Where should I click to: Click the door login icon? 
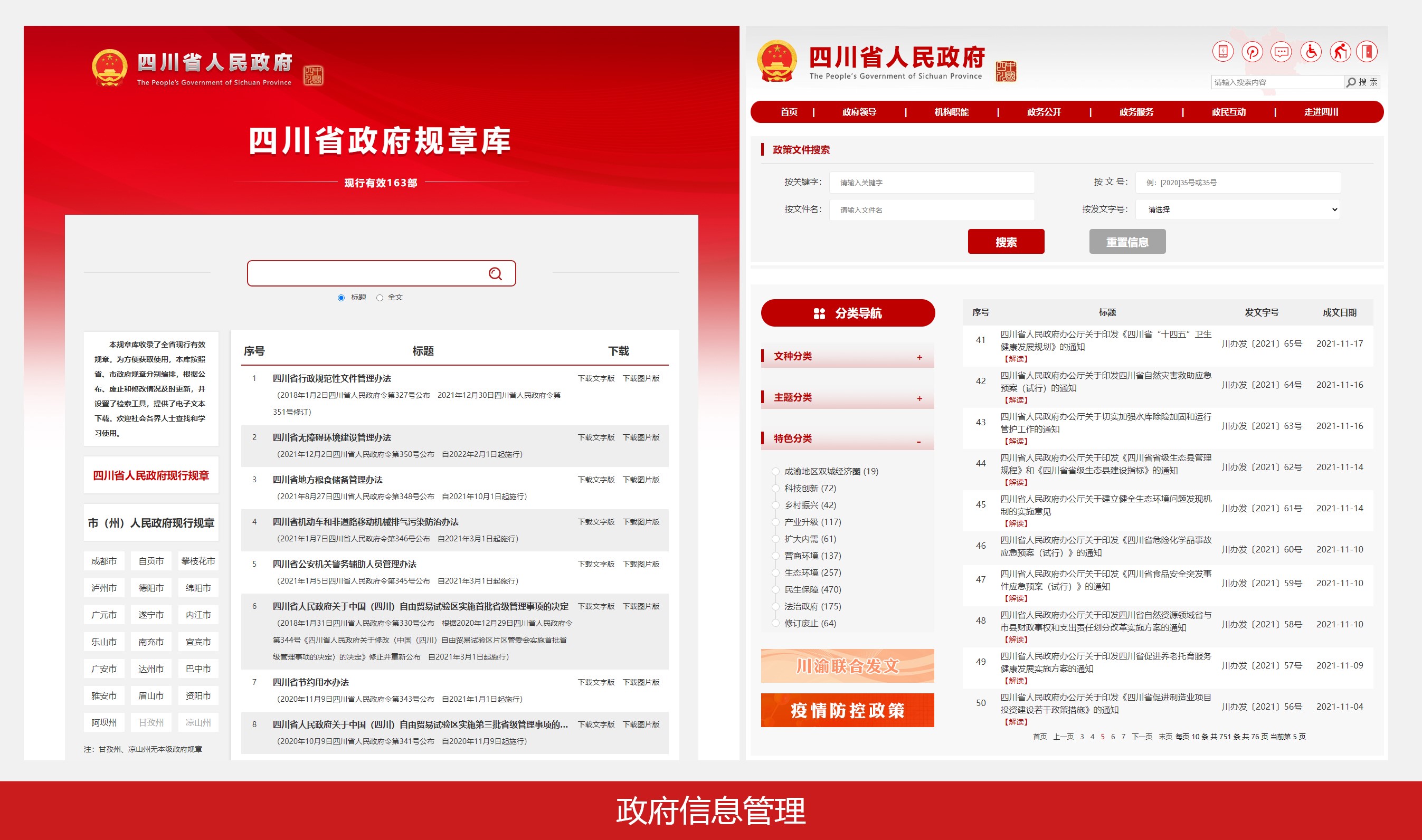(x=1367, y=52)
